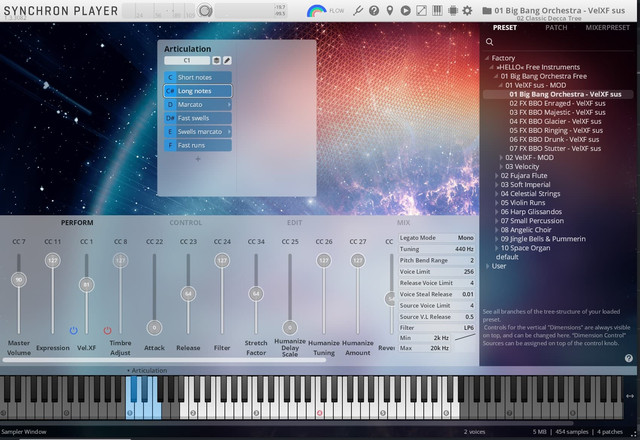Select the Long notes articulation
This screenshot has width=640, height=440.
(x=198, y=91)
